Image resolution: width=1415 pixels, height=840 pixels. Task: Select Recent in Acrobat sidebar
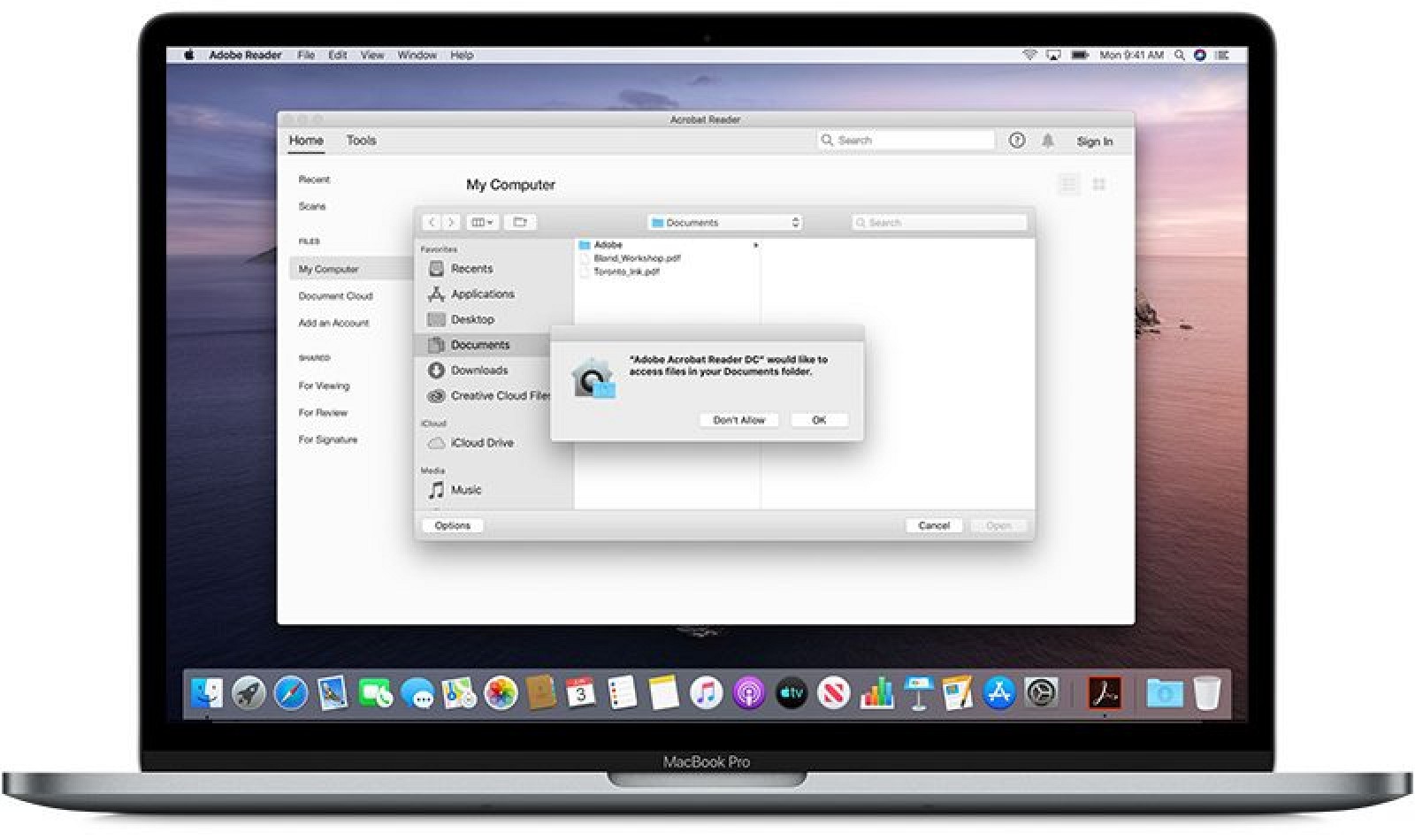(x=314, y=179)
